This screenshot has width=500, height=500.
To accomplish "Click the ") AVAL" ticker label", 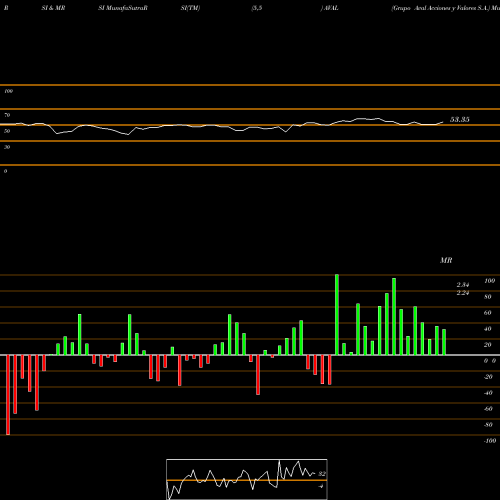I will tap(330, 8).
